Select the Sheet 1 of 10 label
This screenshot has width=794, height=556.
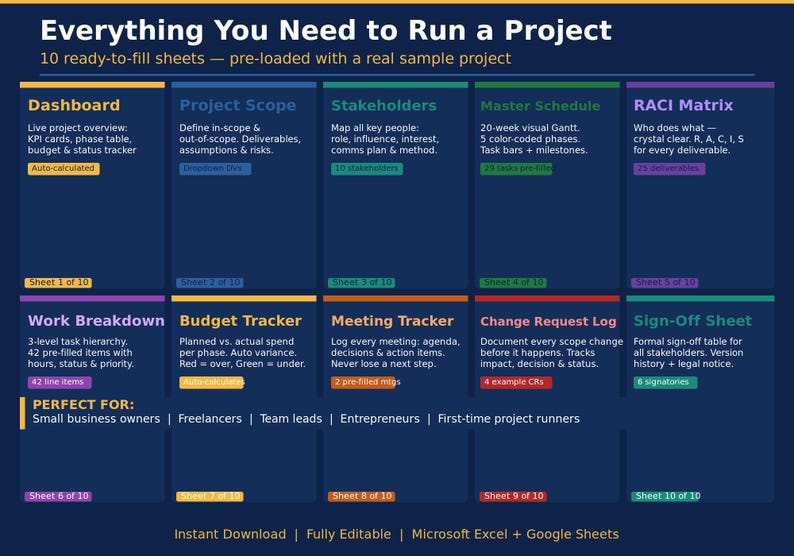58,283
